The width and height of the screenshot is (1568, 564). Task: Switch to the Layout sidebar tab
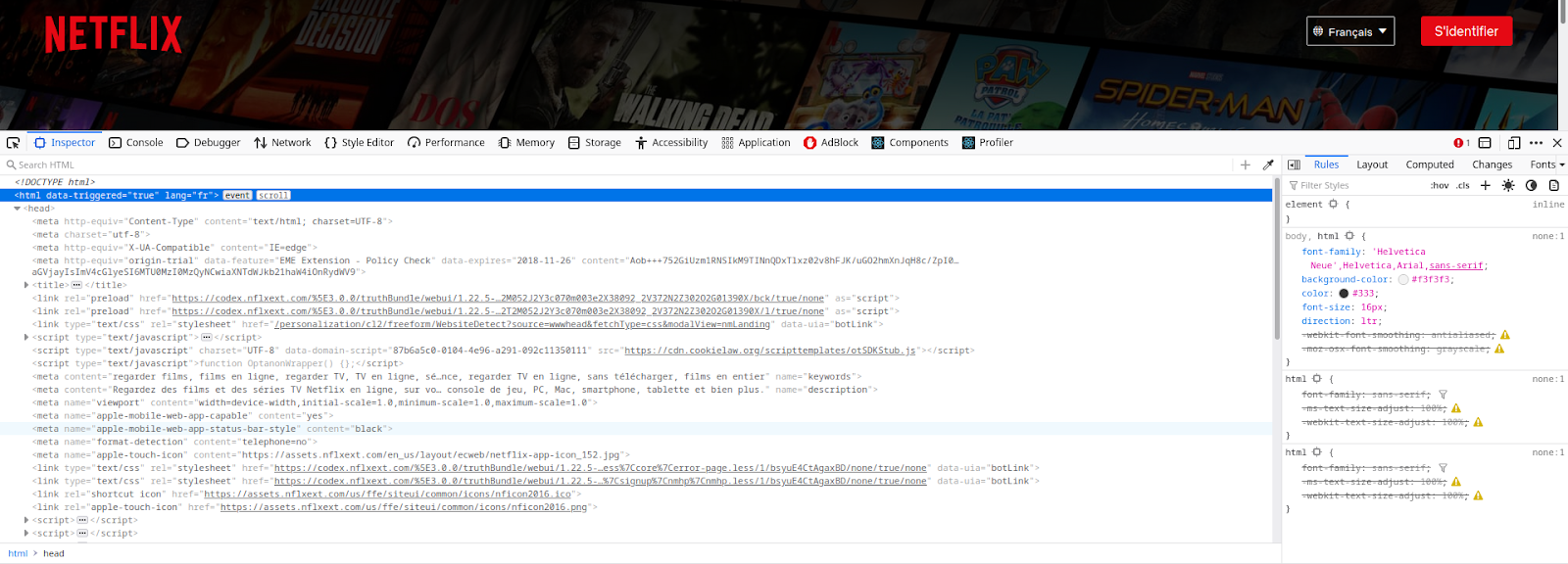1372,165
